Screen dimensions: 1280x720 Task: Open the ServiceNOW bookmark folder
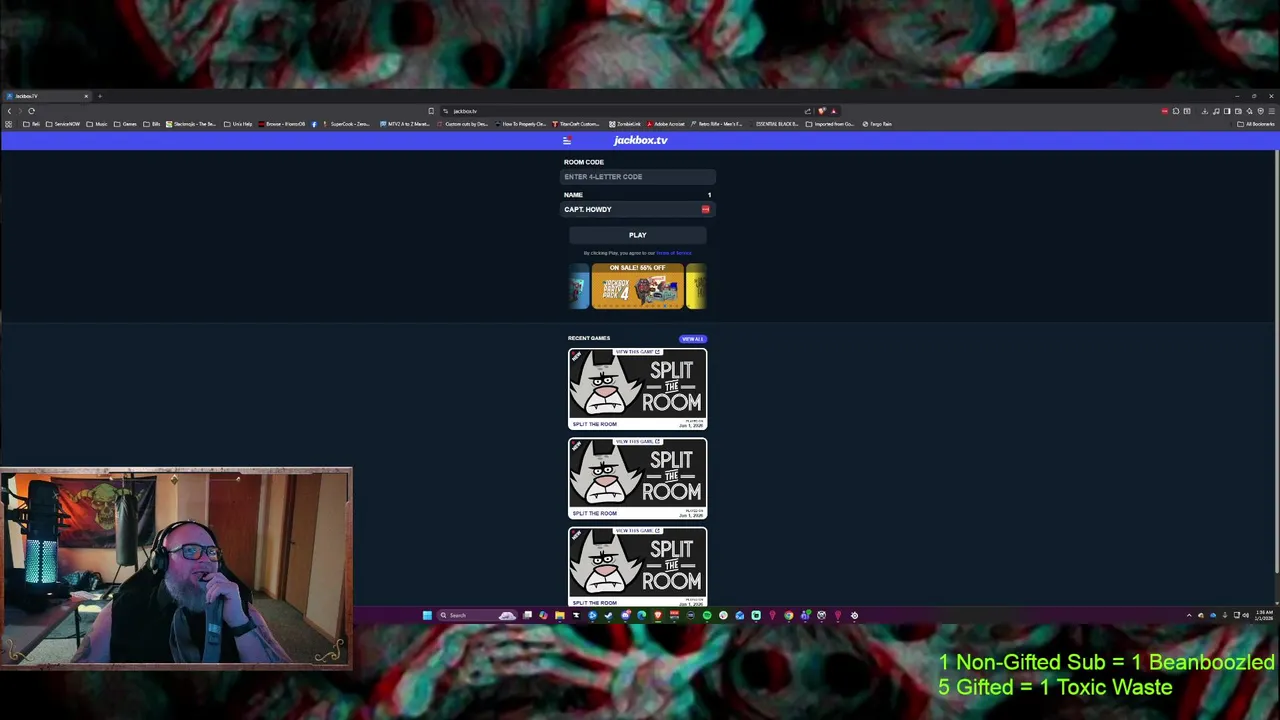coord(63,124)
